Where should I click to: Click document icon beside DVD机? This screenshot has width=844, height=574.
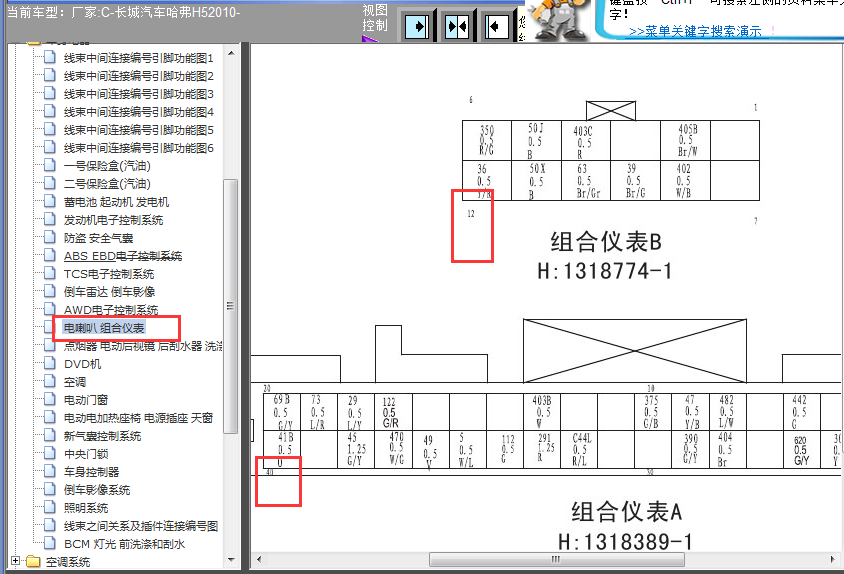(x=50, y=363)
